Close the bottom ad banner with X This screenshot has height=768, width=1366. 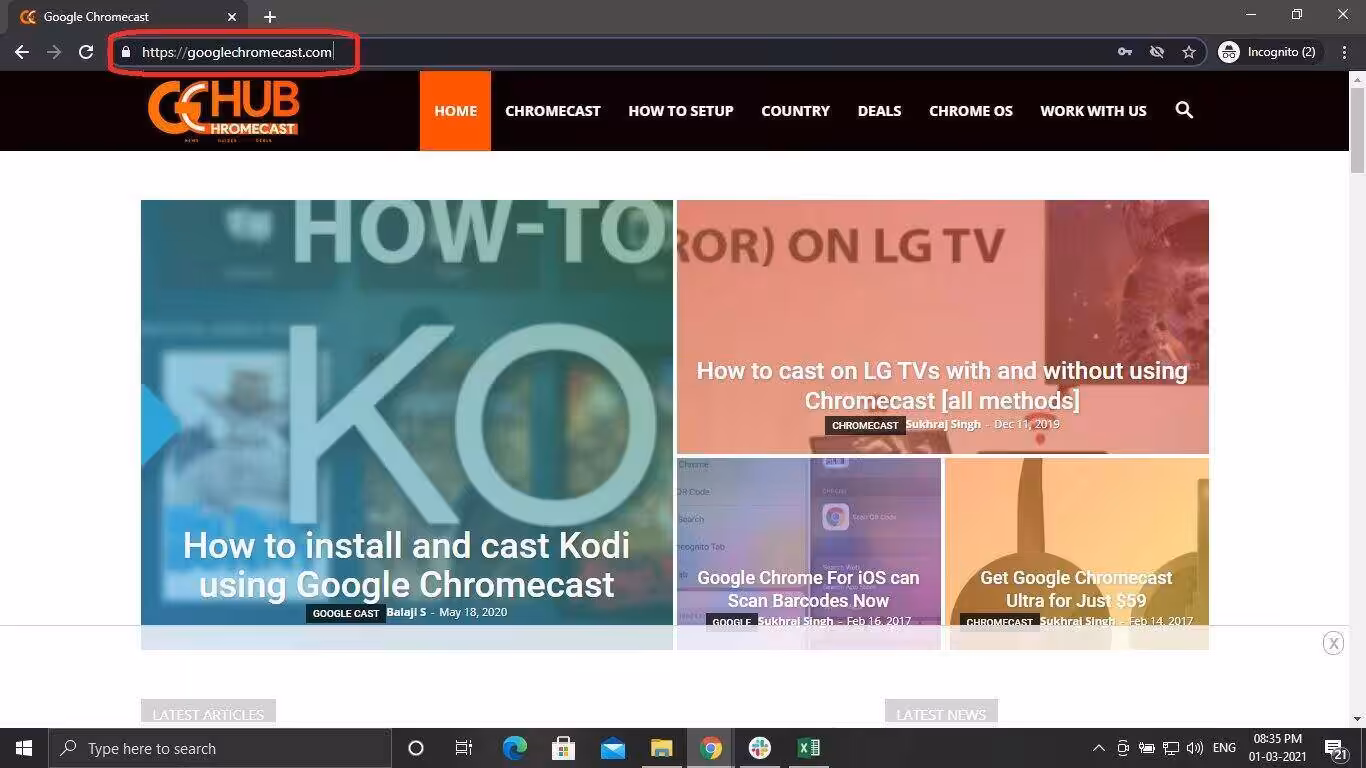[x=1333, y=643]
